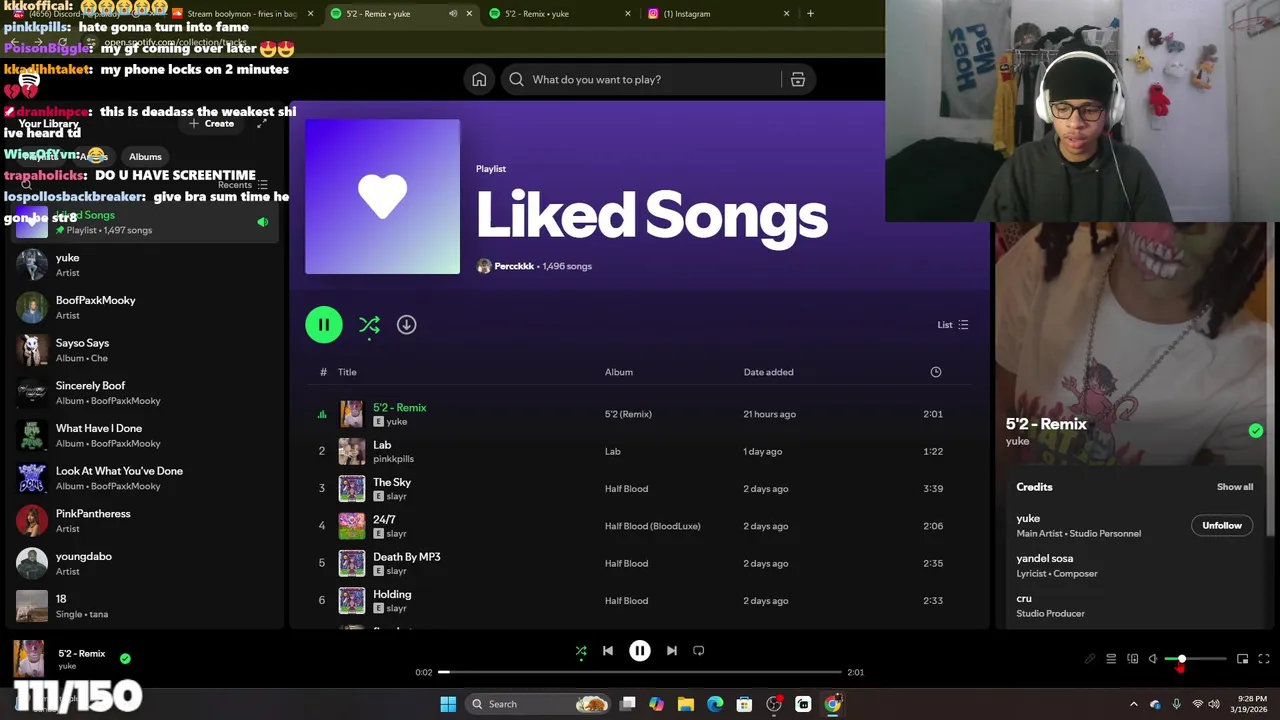Viewport: 1280px width, 720px height.
Task: Open the Sincerely Boof album in library
Action: pyautogui.click(x=145, y=393)
